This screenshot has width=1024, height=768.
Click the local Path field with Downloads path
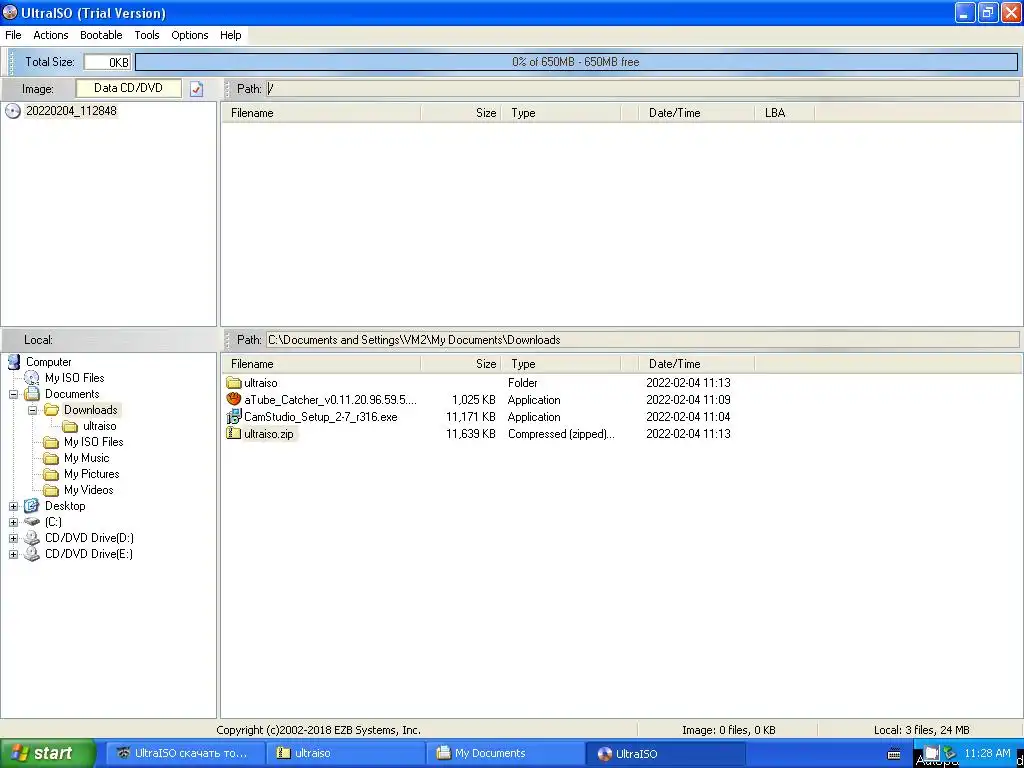pyautogui.click(x=642, y=340)
